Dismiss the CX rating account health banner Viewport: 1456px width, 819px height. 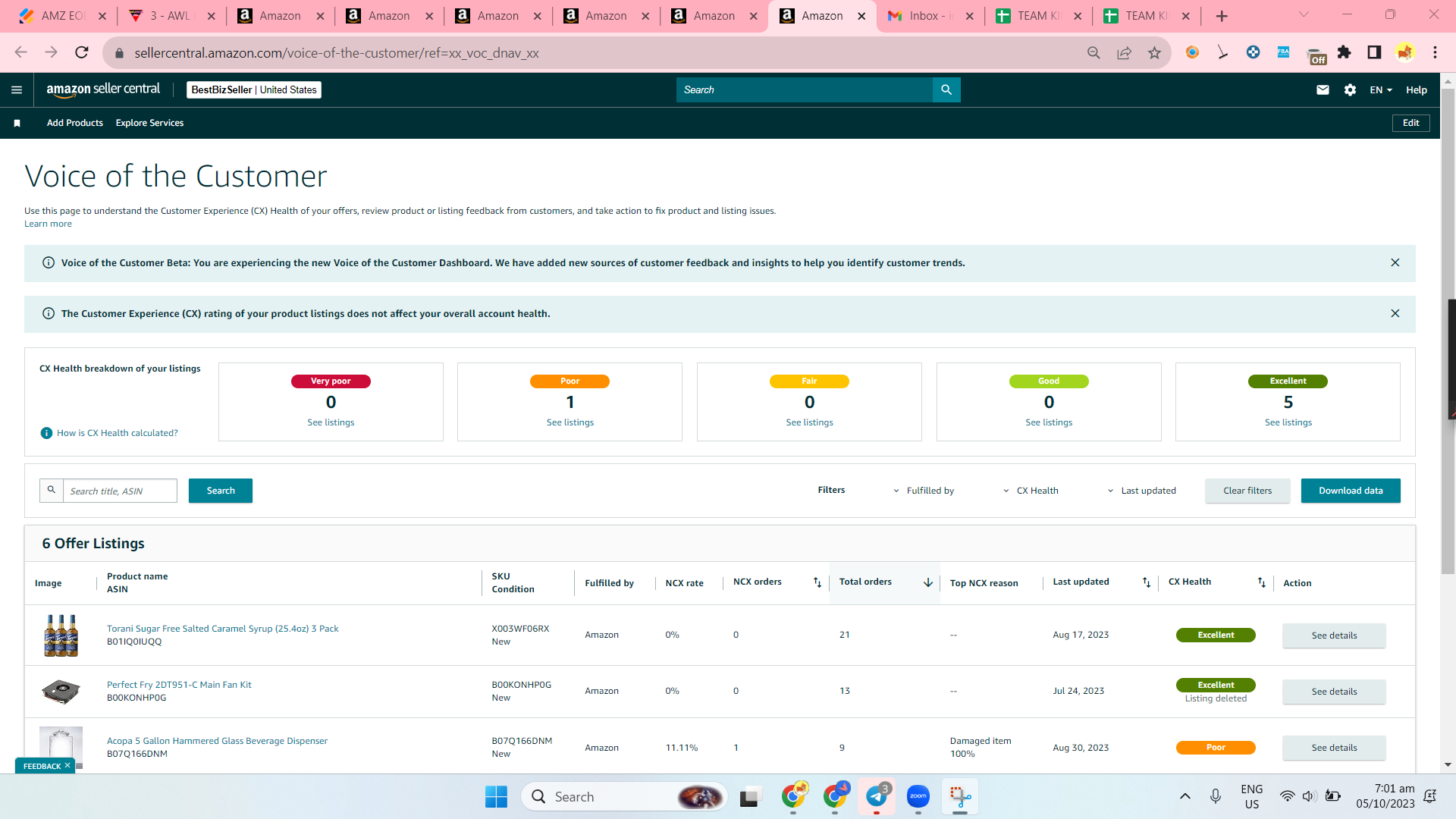[1395, 313]
